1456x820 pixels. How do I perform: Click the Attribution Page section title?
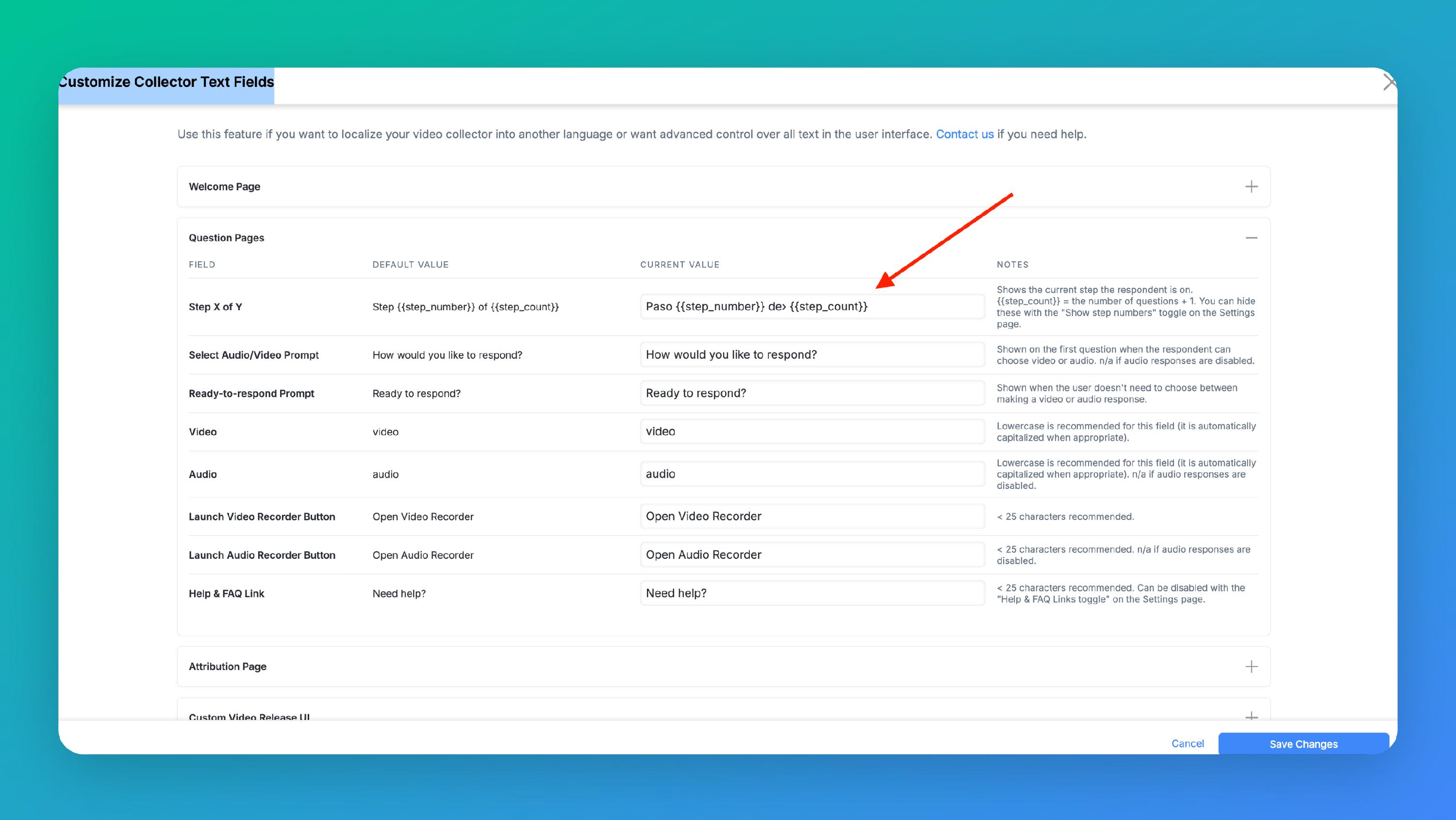227,667
